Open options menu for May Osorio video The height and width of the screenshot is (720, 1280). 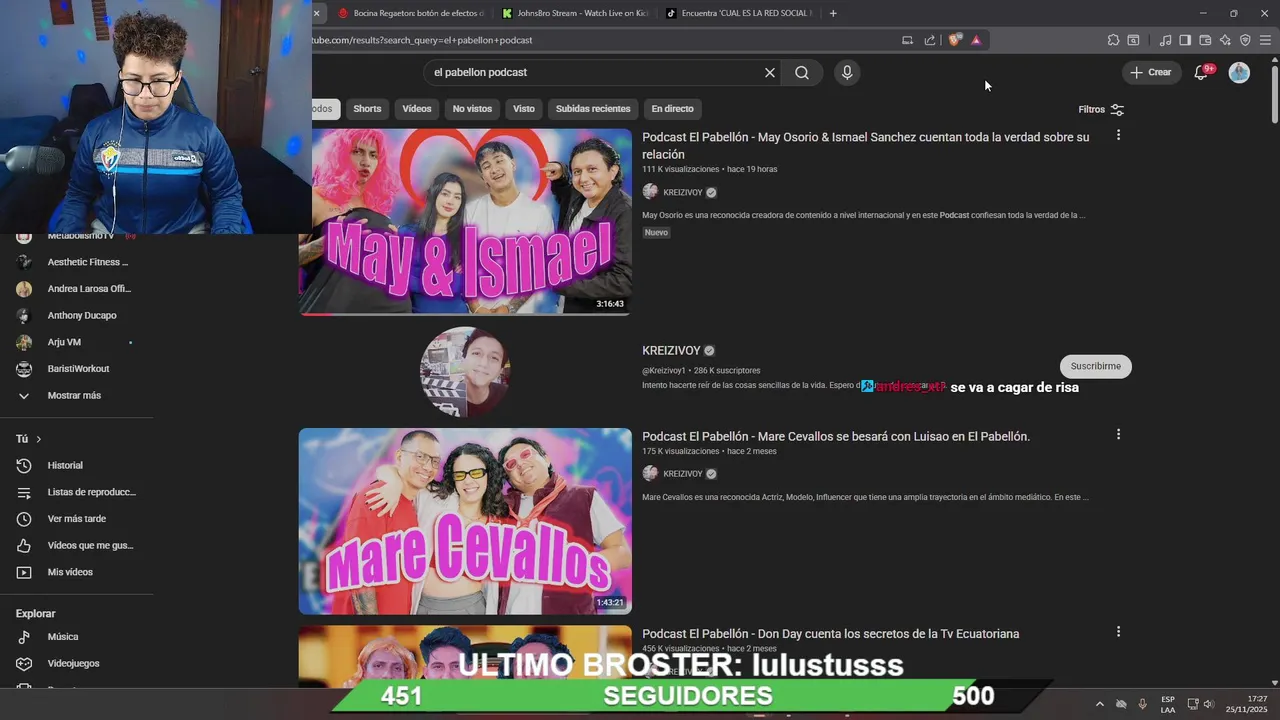click(1118, 135)
